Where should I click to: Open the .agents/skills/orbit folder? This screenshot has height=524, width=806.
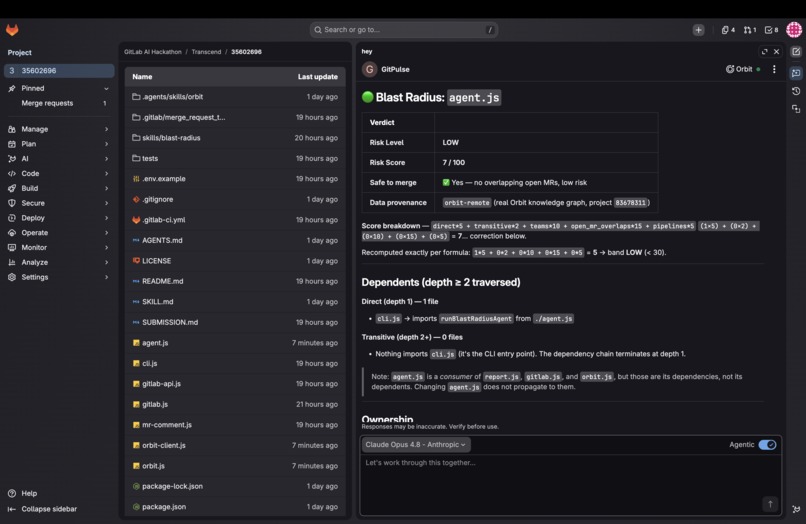(x=173, y=97)
